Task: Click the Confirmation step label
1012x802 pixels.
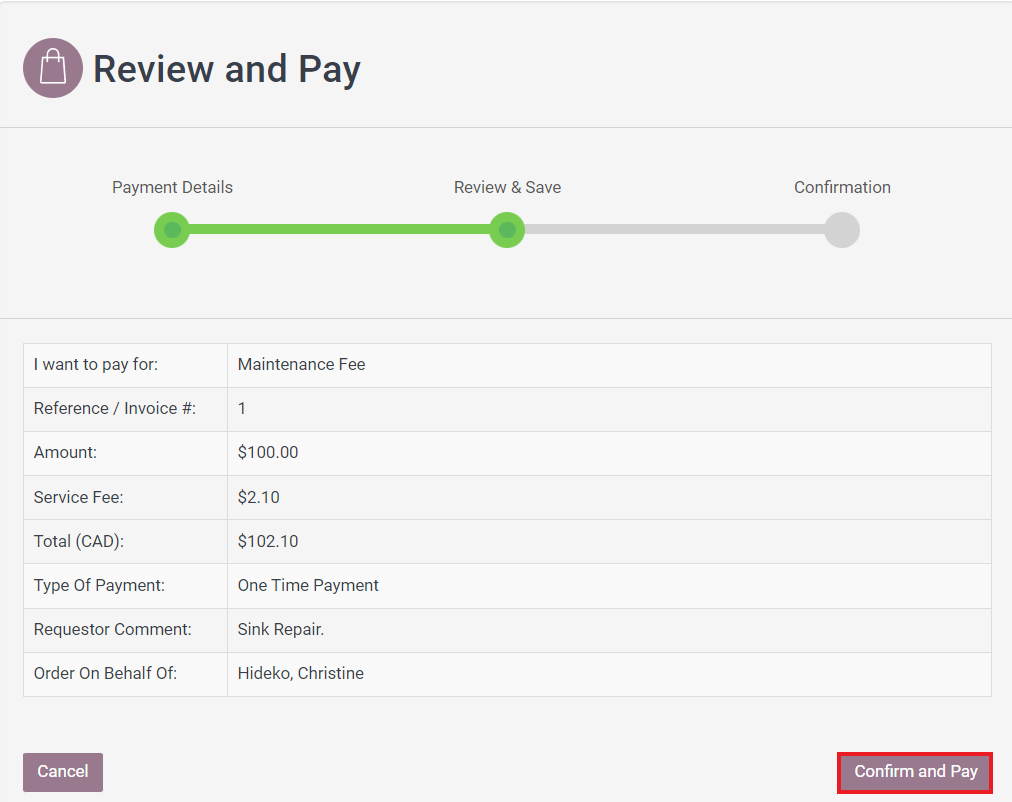Action: (842, 187)
